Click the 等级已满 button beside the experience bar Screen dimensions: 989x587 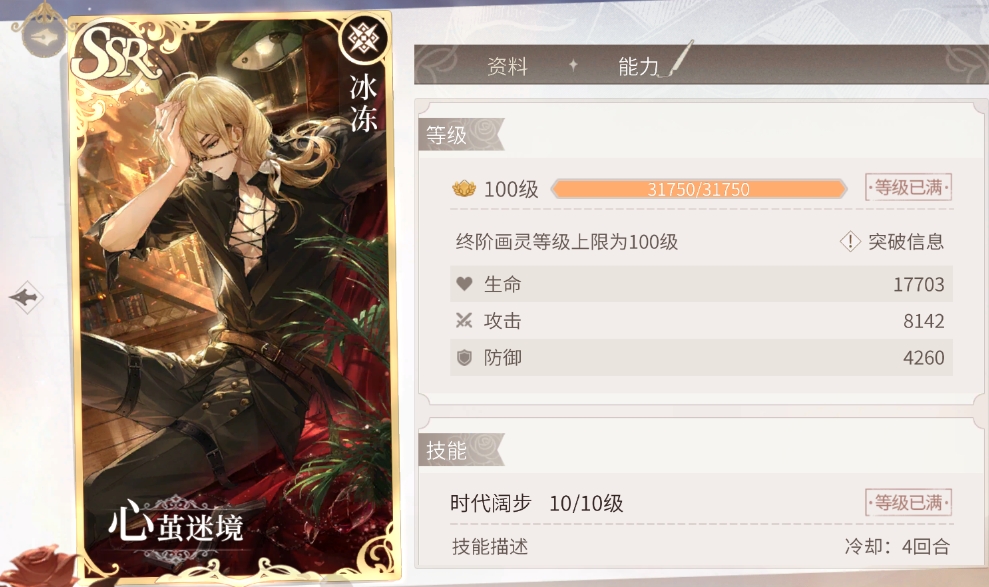tap(908, 187)
